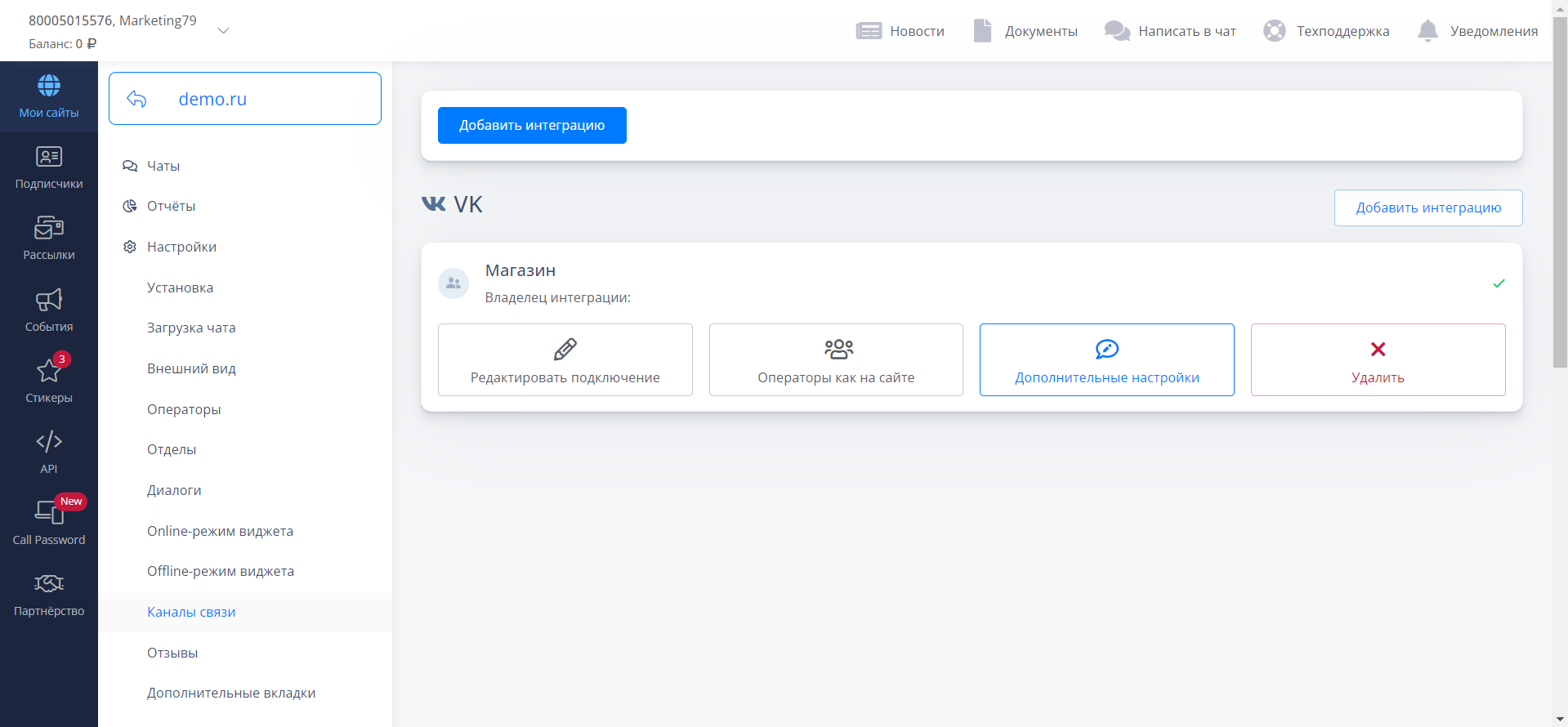The image size is (1568, 727).
Task: Open События megaphone icon
Action: tap(49, 300)
